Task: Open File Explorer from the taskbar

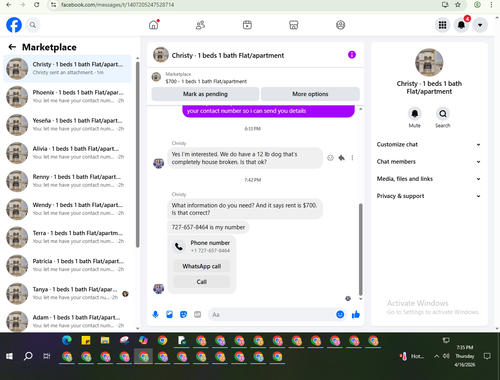Action: 105,340
